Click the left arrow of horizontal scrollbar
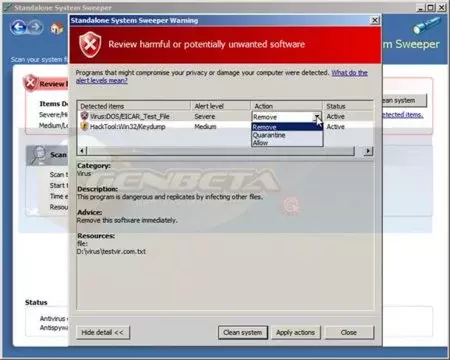 tap(82, 151)
